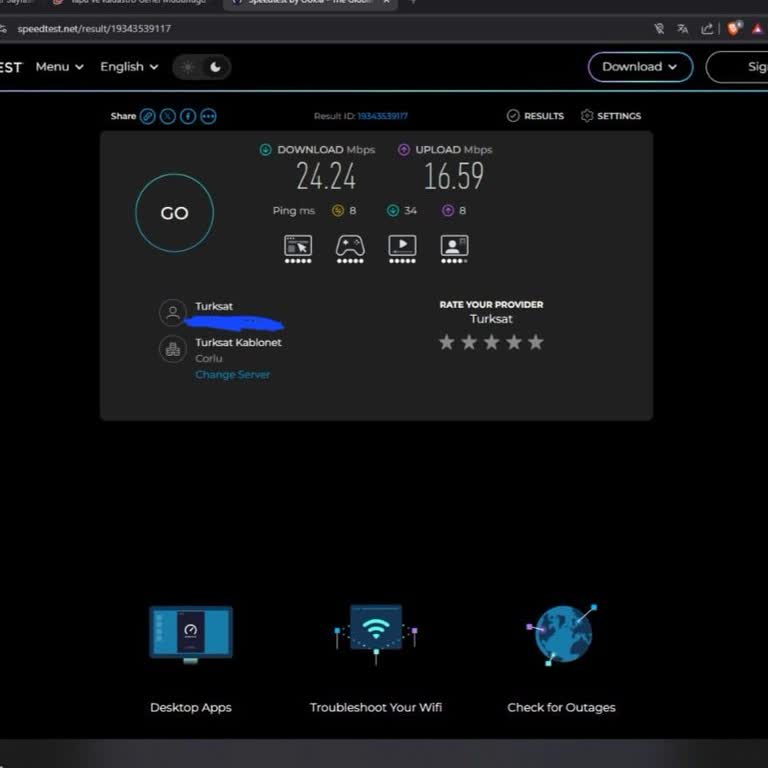The width and height of the screenshot is (768, 768).
Task: Expand the Download apps dropdown button
Action: (x=640, y=67)
